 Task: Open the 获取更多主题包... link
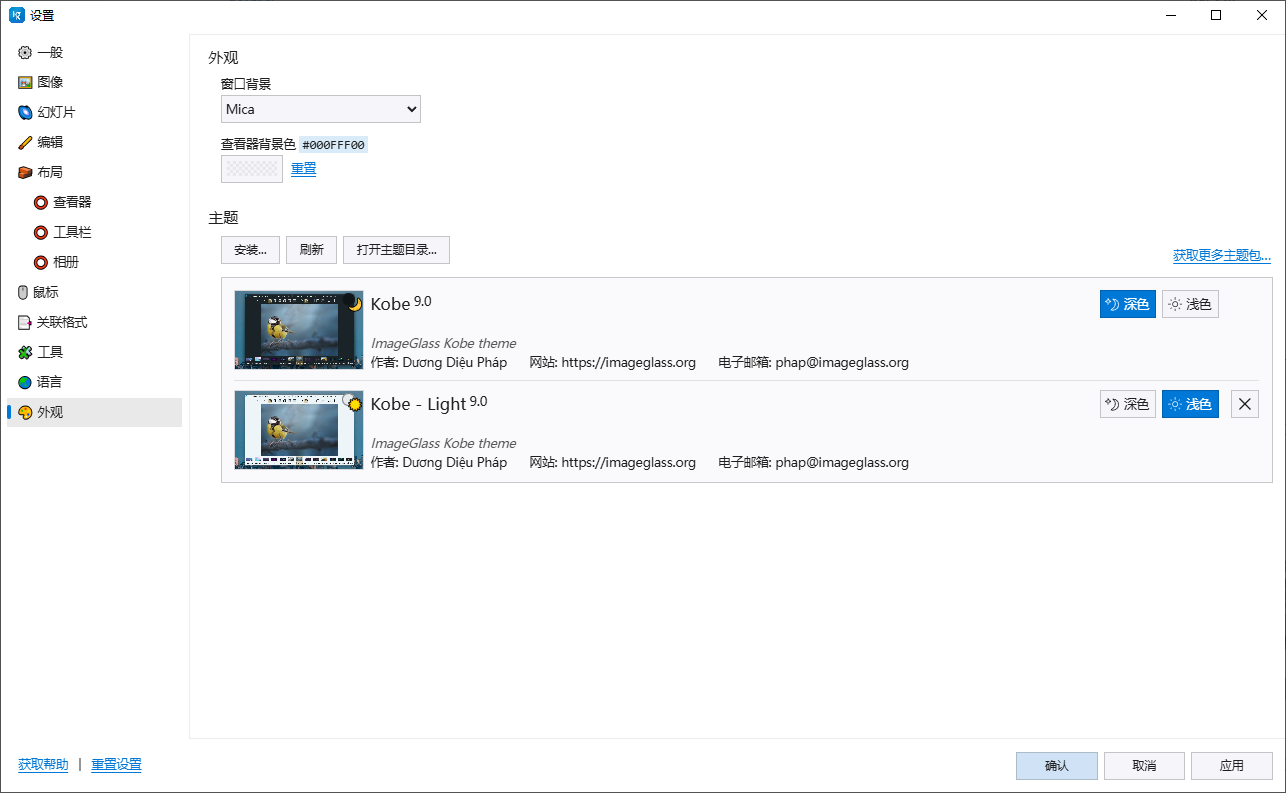1222,255
